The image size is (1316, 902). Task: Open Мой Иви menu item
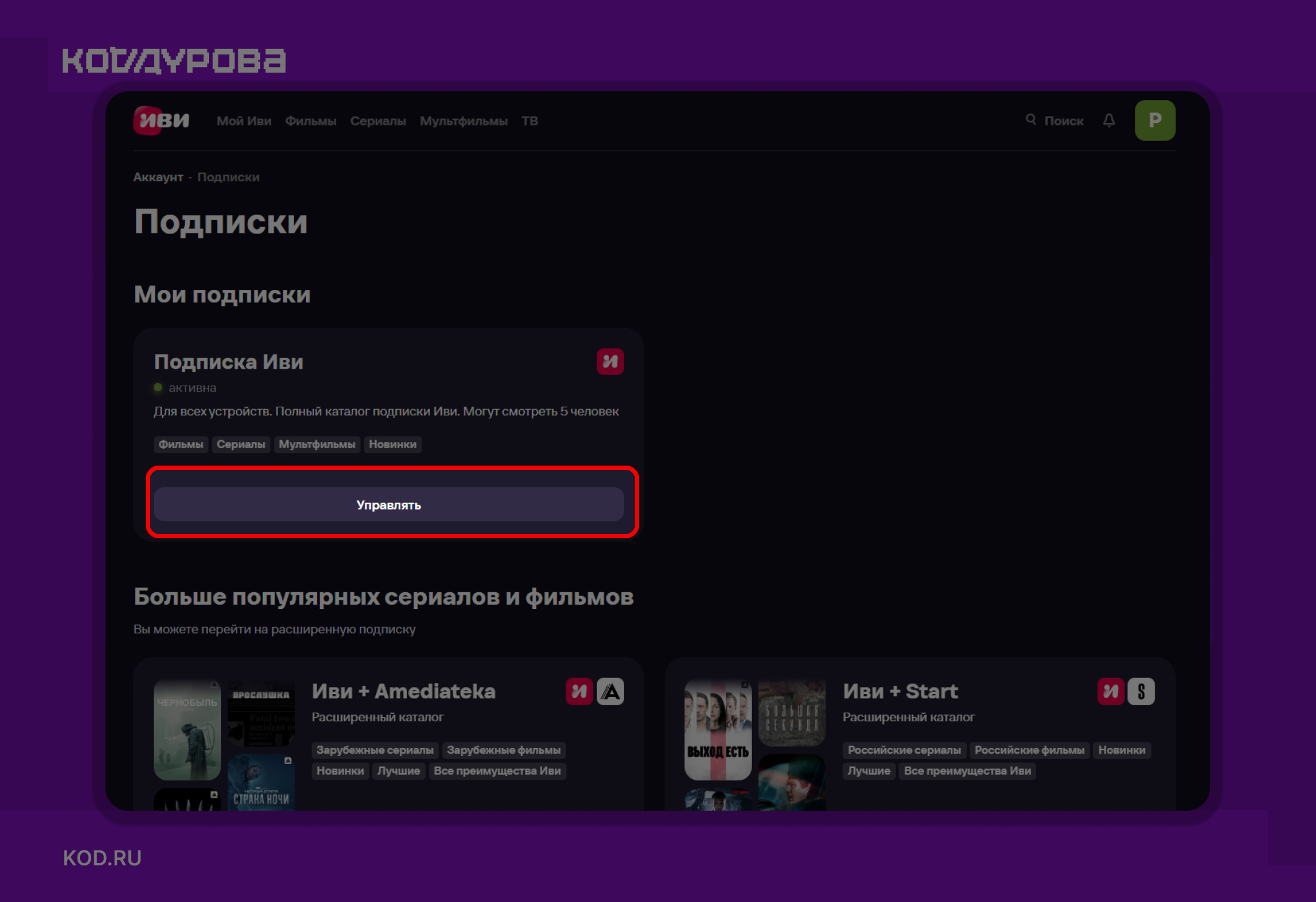244,121
